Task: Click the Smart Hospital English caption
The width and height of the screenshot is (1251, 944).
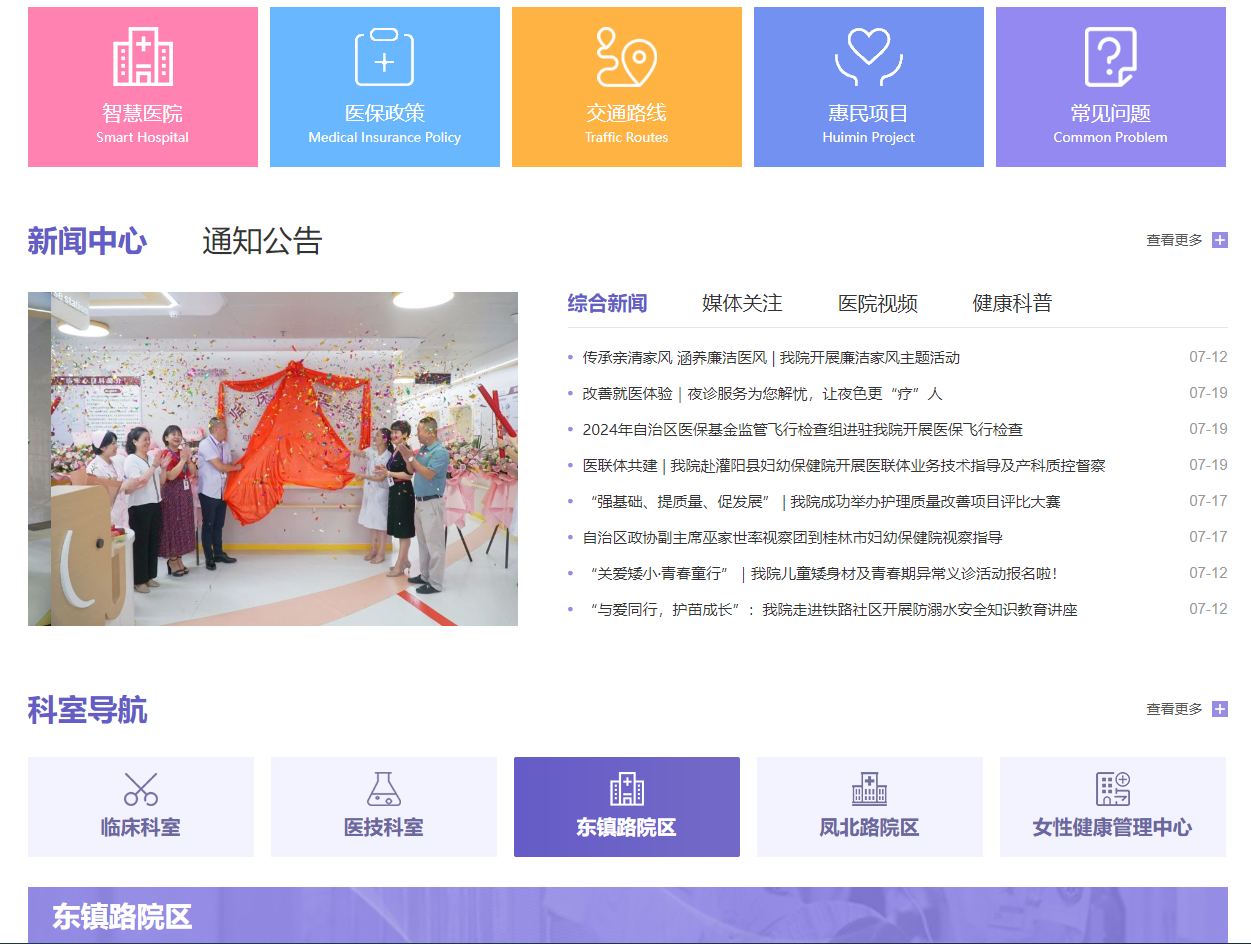Action: pos(143,138)
